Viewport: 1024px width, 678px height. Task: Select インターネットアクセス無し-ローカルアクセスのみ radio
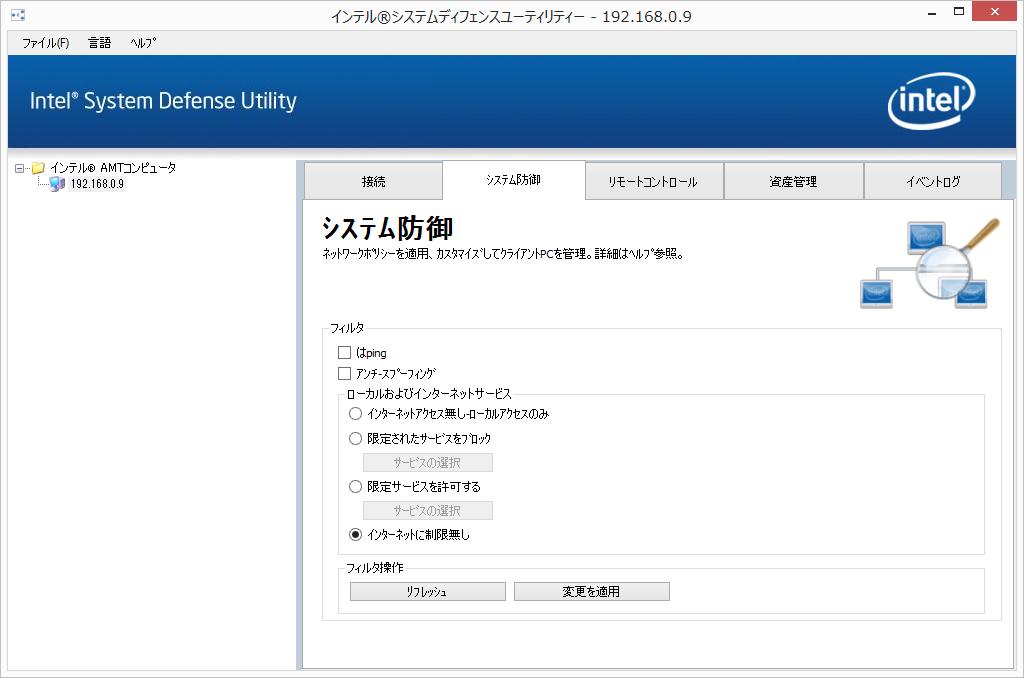point(355,413)
